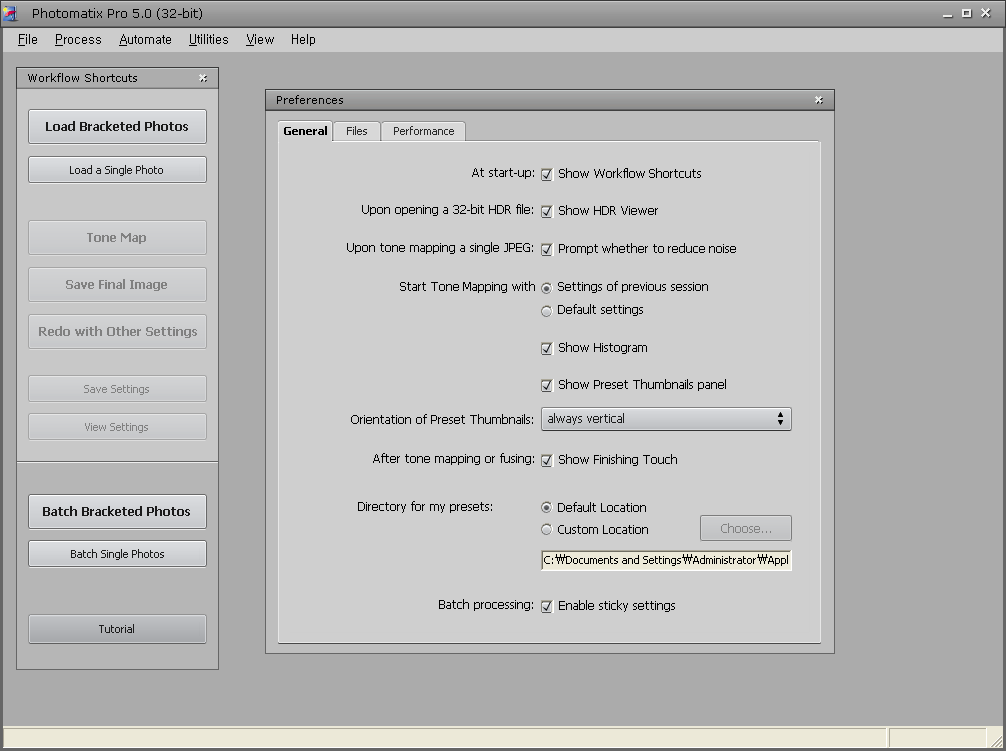Select Default settings radio button
This screenshot has width=1006, height=751.
point(547,311)
